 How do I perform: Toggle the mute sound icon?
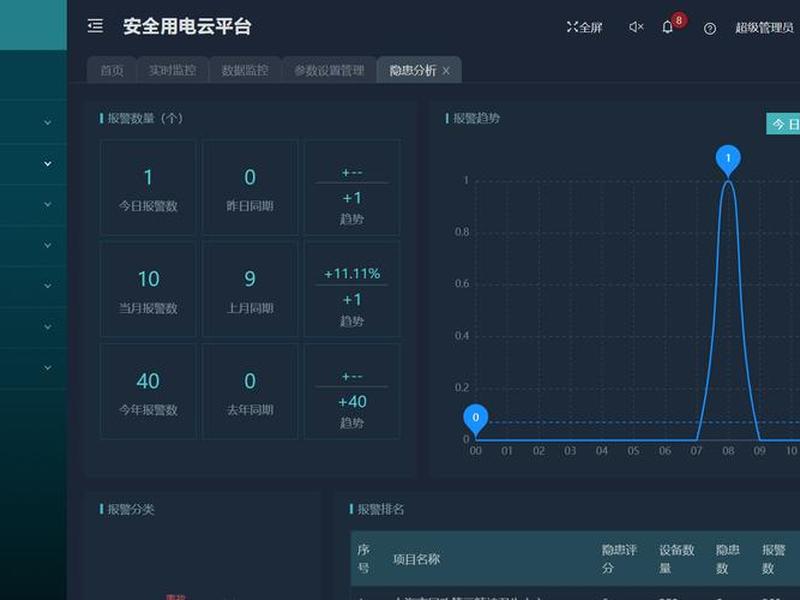click(x=636, y=27)
